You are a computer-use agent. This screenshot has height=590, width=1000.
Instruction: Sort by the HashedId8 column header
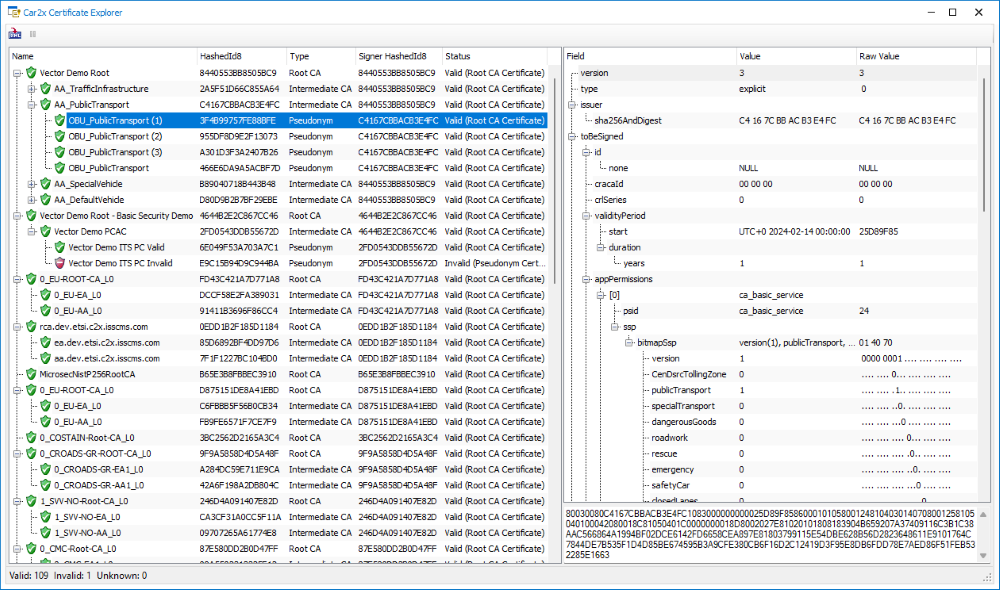[241, 56]
